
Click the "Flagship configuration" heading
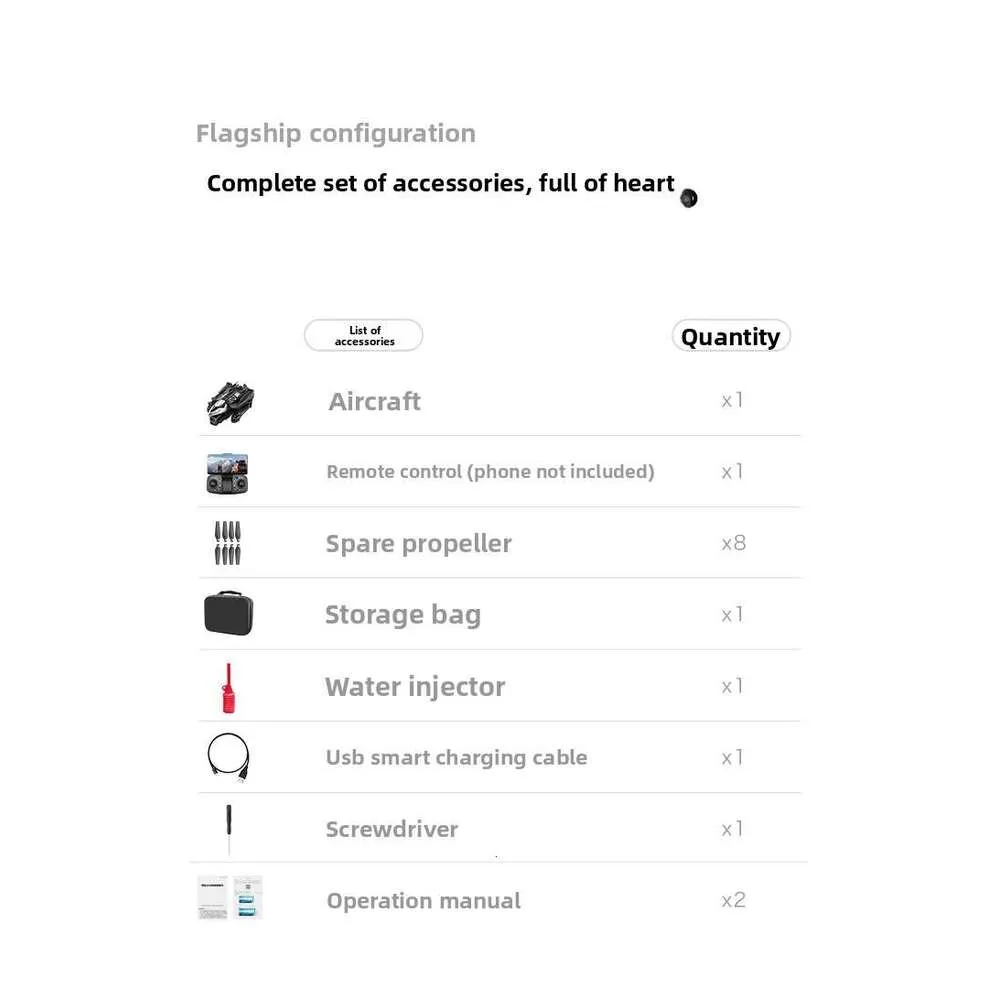coord(336,133)
